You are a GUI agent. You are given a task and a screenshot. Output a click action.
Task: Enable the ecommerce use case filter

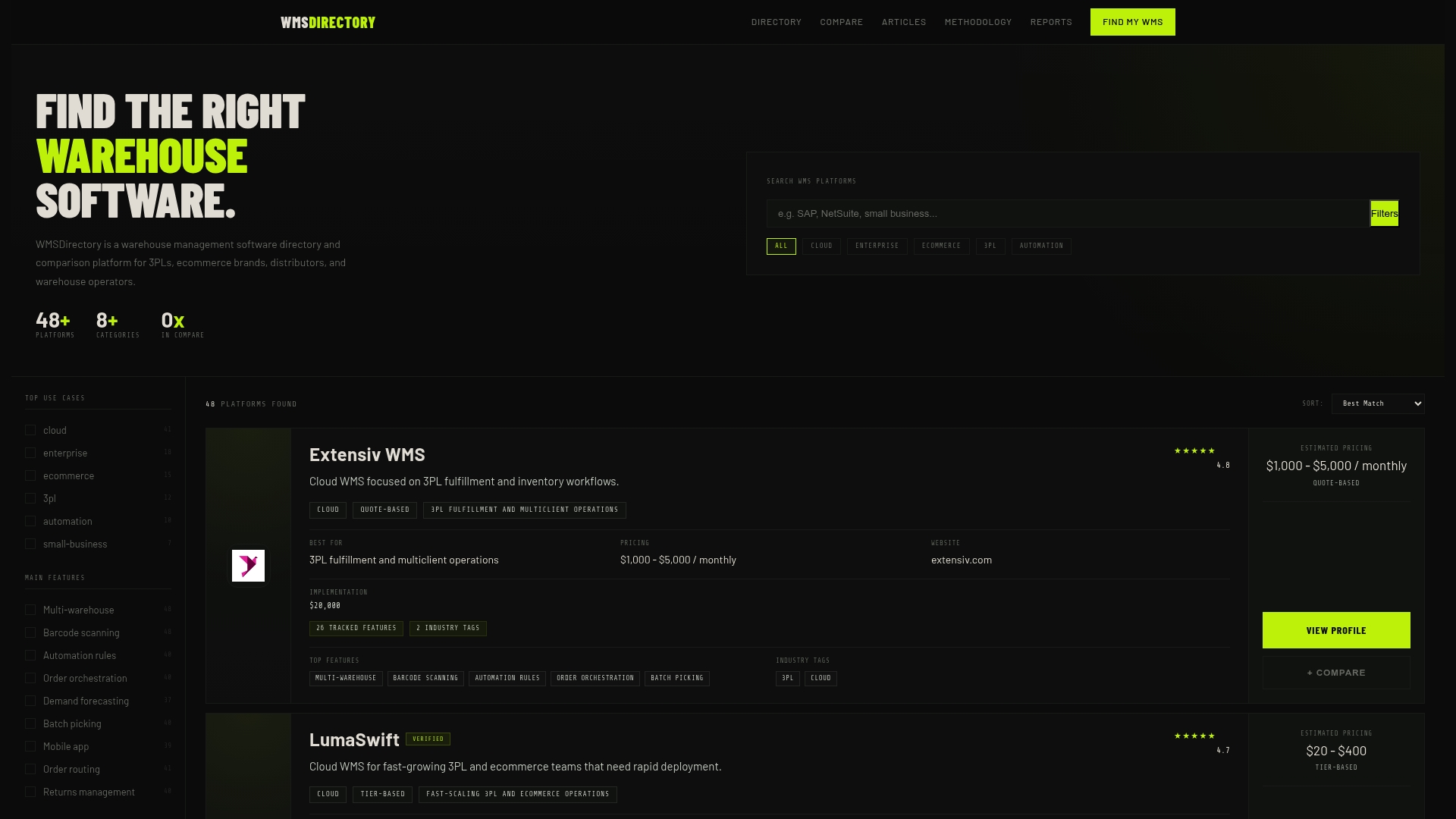[30, 476]
